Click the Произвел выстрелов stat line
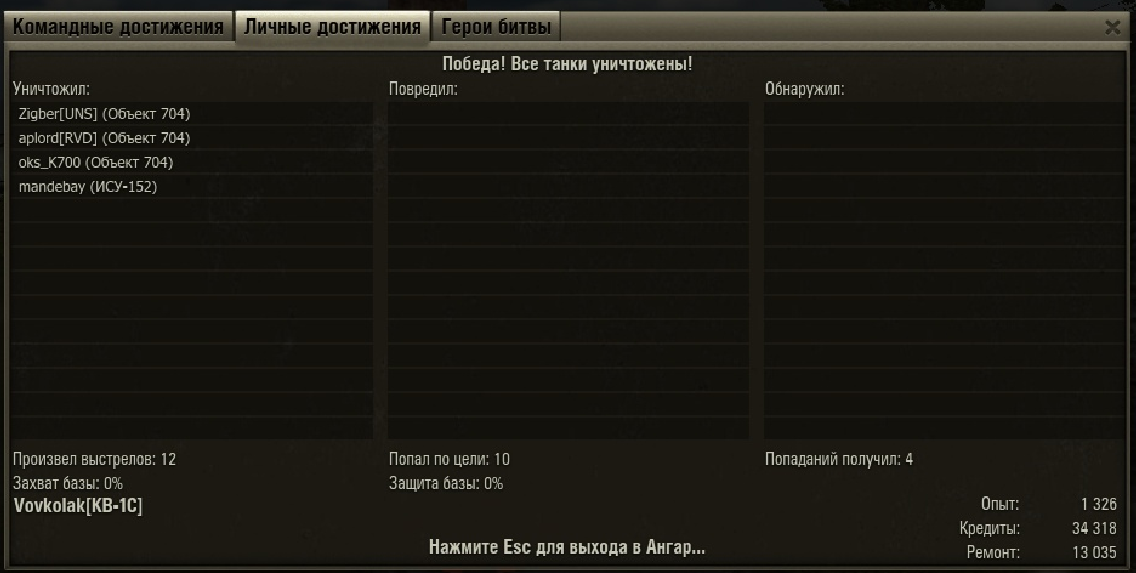The height and width of the screenshot is (573, 1136). [94, 459]
